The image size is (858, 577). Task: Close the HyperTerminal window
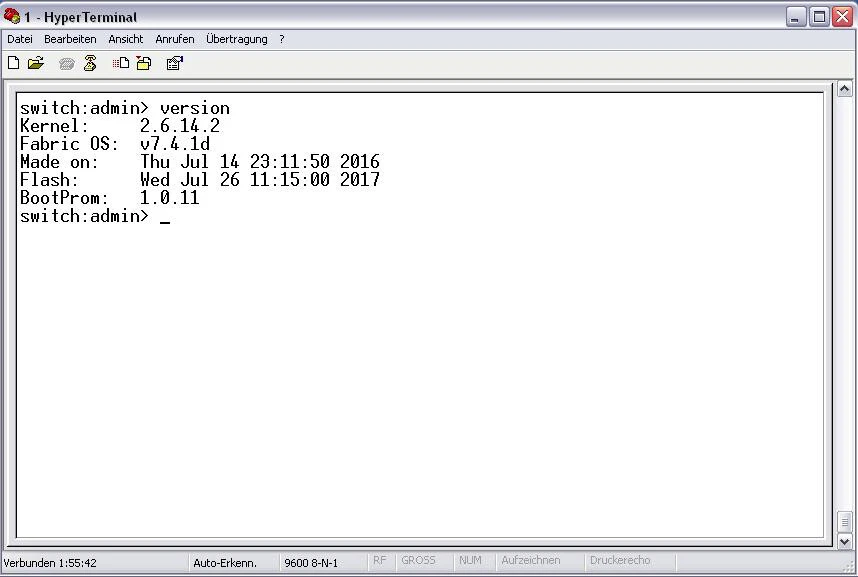[x=843, y=17]
